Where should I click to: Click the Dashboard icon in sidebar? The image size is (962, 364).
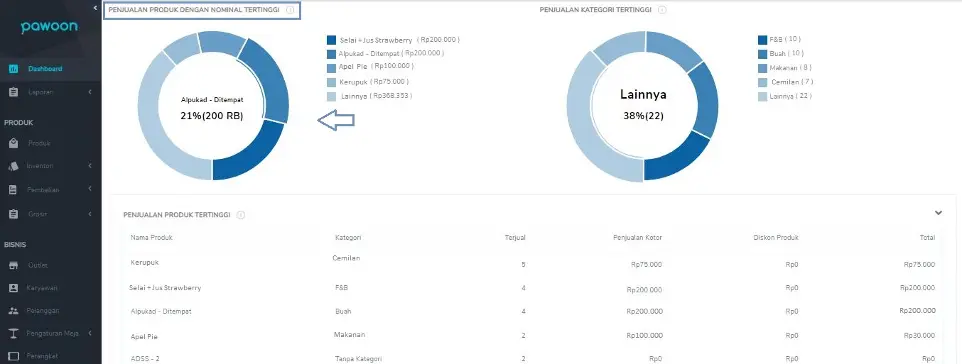click(x=13, y=69)
